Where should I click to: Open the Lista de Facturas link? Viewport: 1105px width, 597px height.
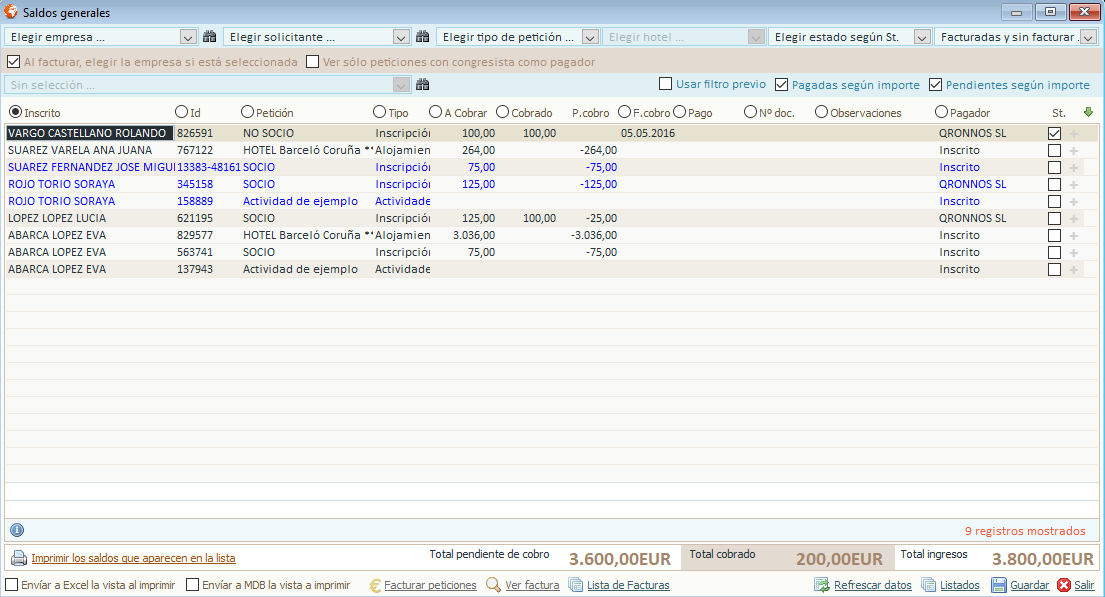[x=628, y=585]
